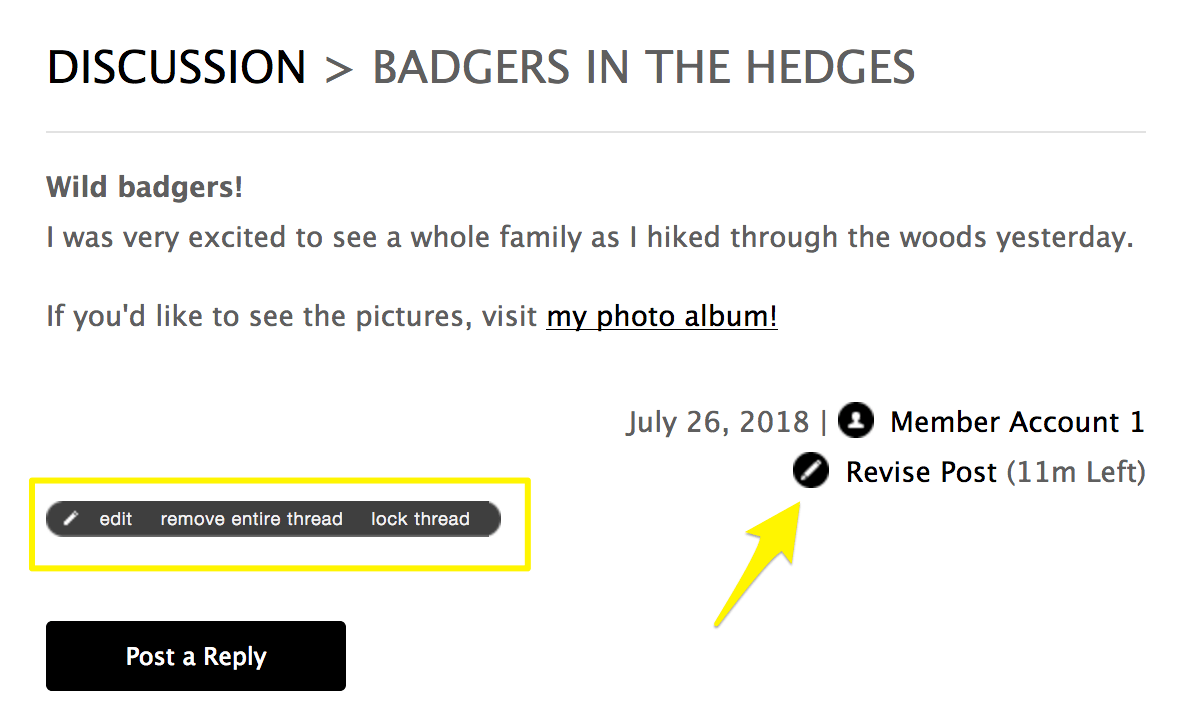Image resolution: width=1194 pixels, height=724 pixels.
Task: Choose "remove entire thread" in the toolbar
Action: tap(251, 519)
